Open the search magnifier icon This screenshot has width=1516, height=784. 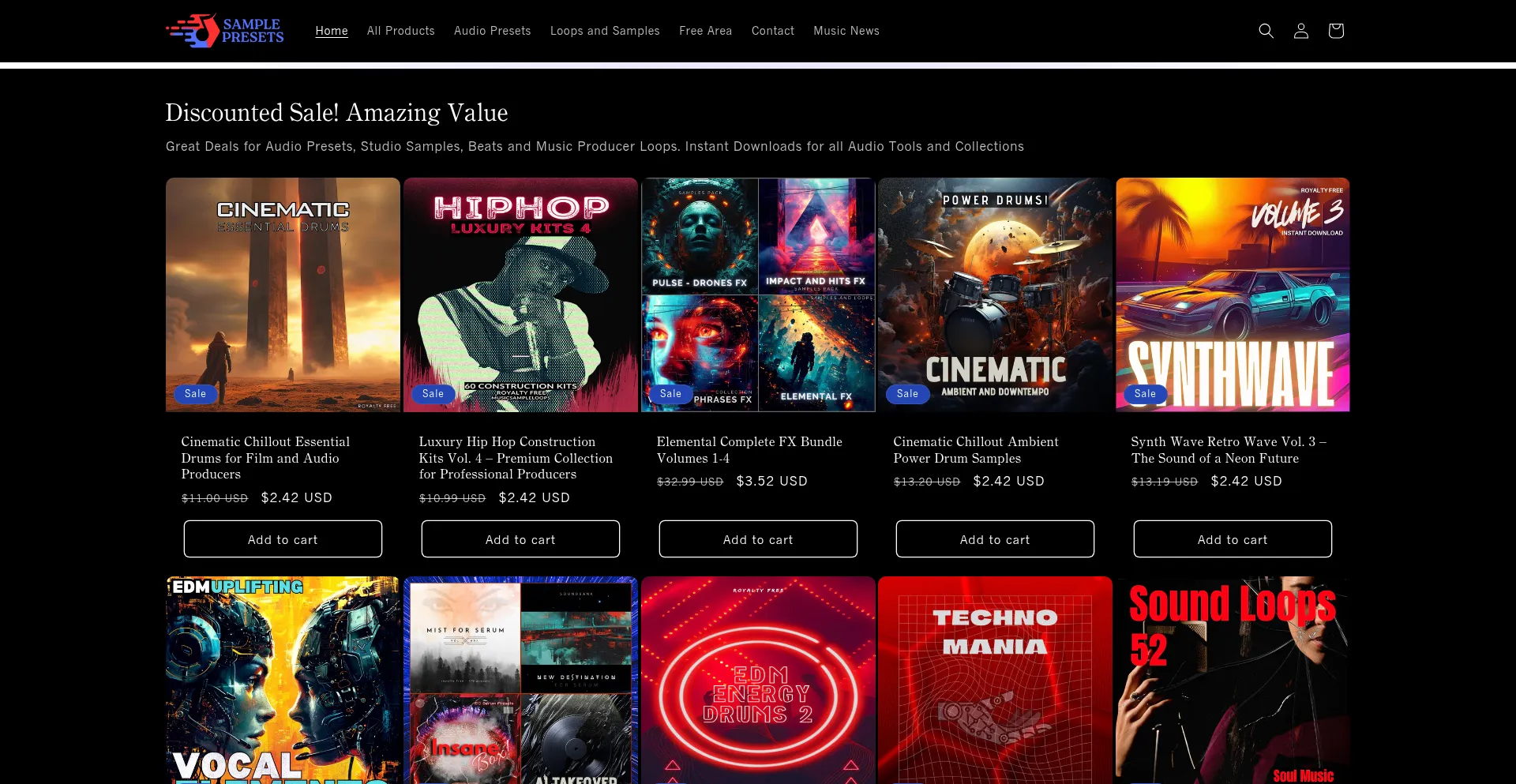(1266, 31)
